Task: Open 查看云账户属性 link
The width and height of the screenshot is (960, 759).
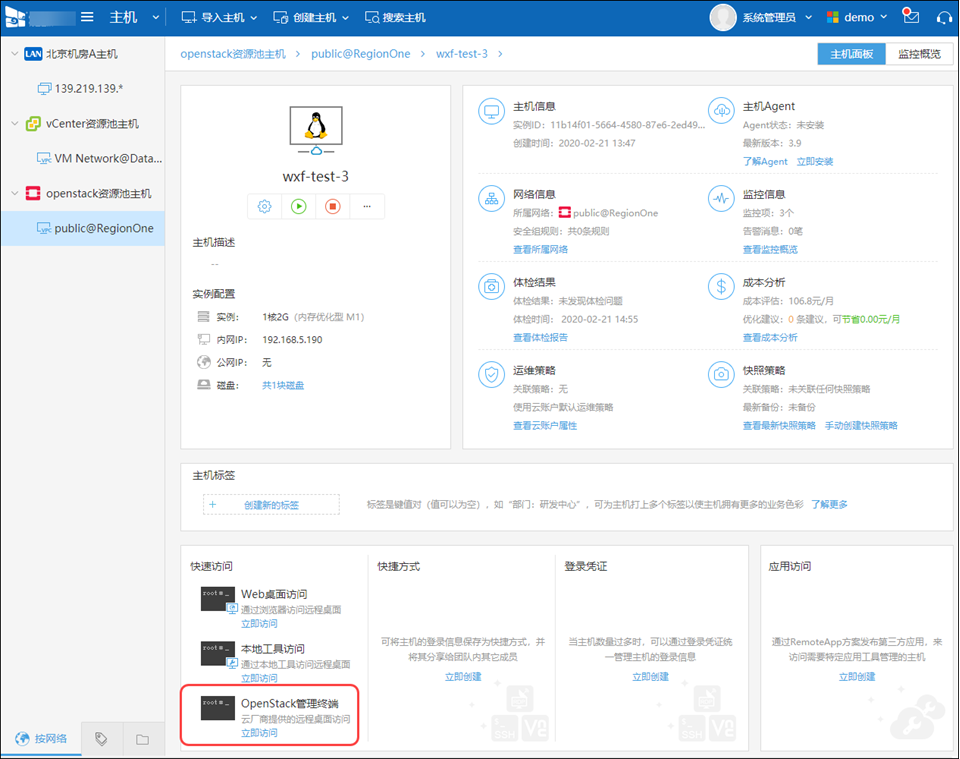Action: (545, 425)
